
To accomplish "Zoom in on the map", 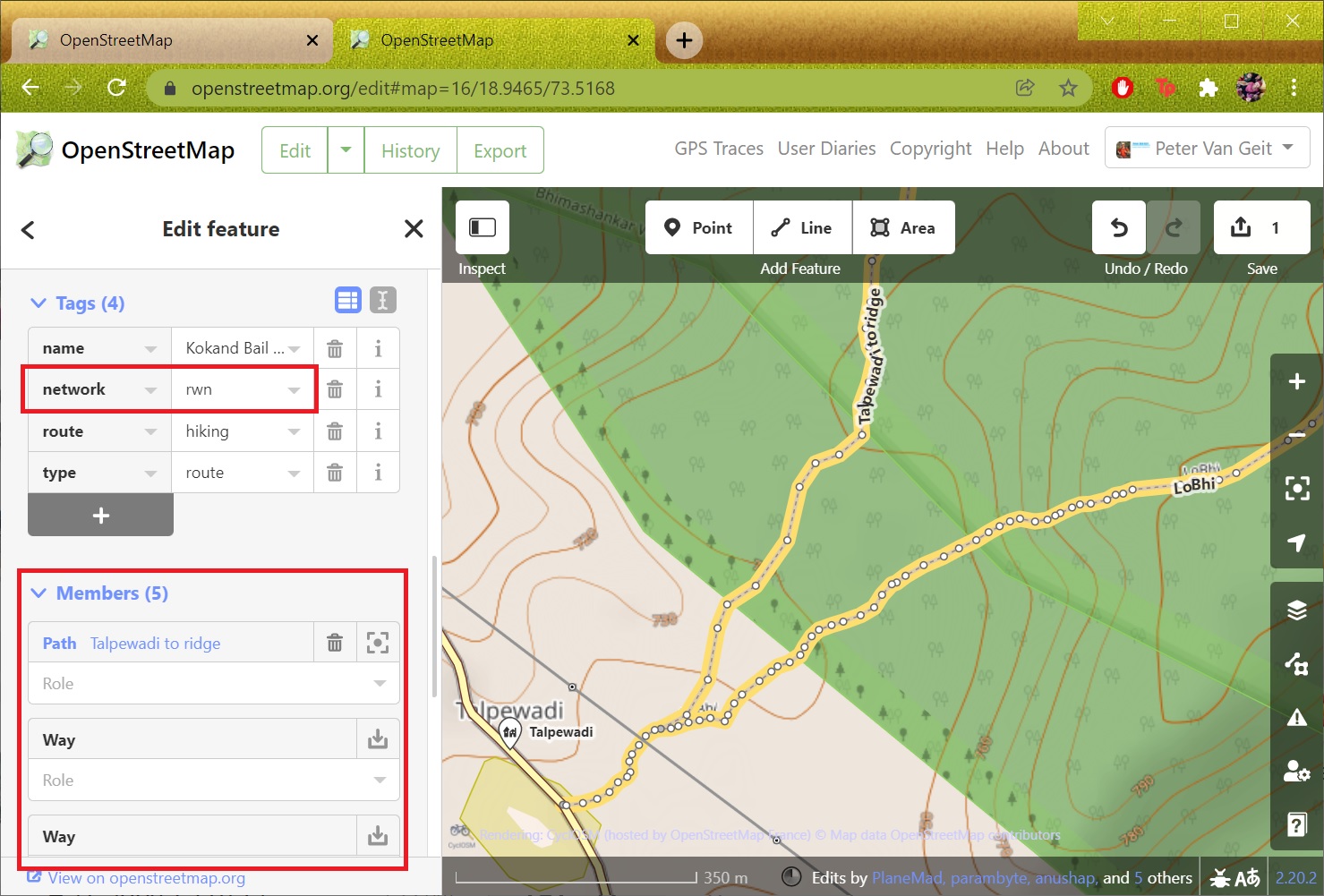I will click(x=1297, y=382).
